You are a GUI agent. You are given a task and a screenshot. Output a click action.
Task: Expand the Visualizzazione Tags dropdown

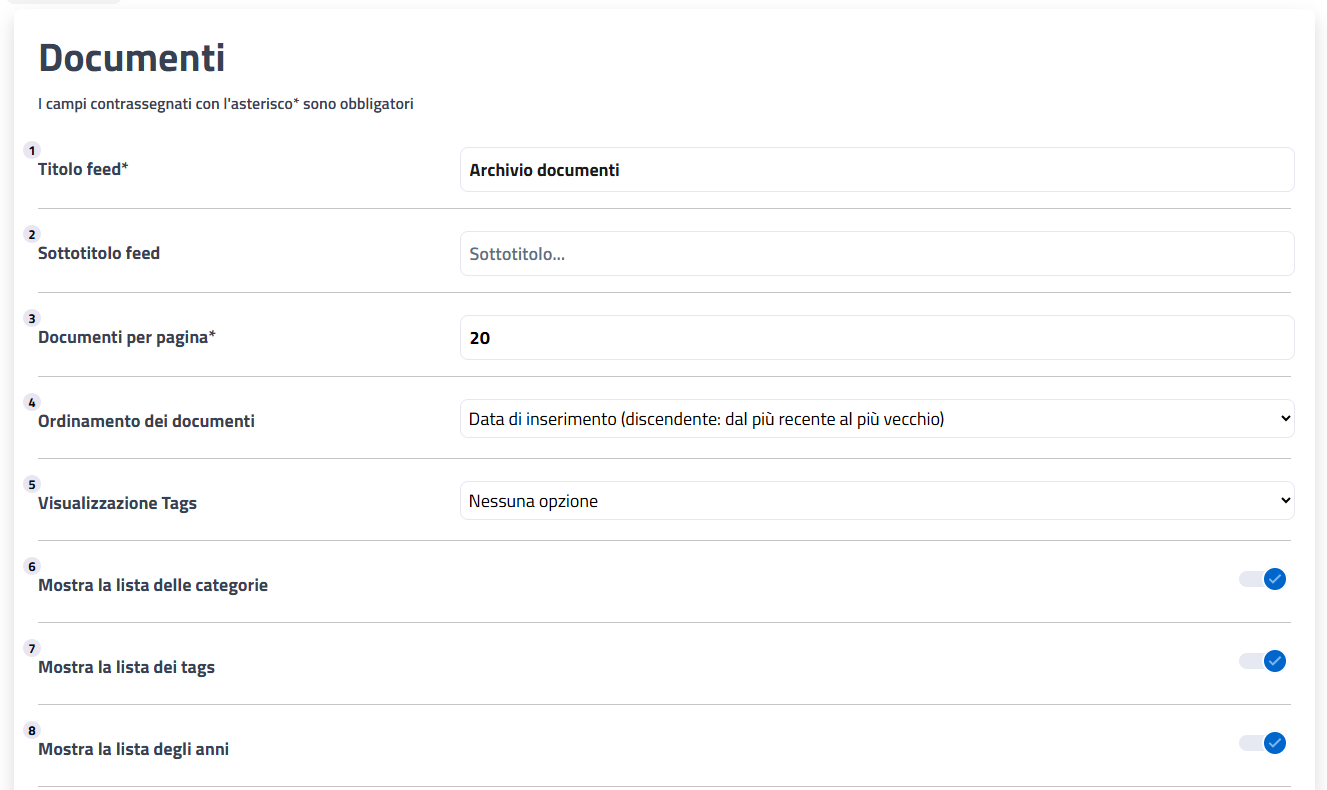(x=877, y=501)
